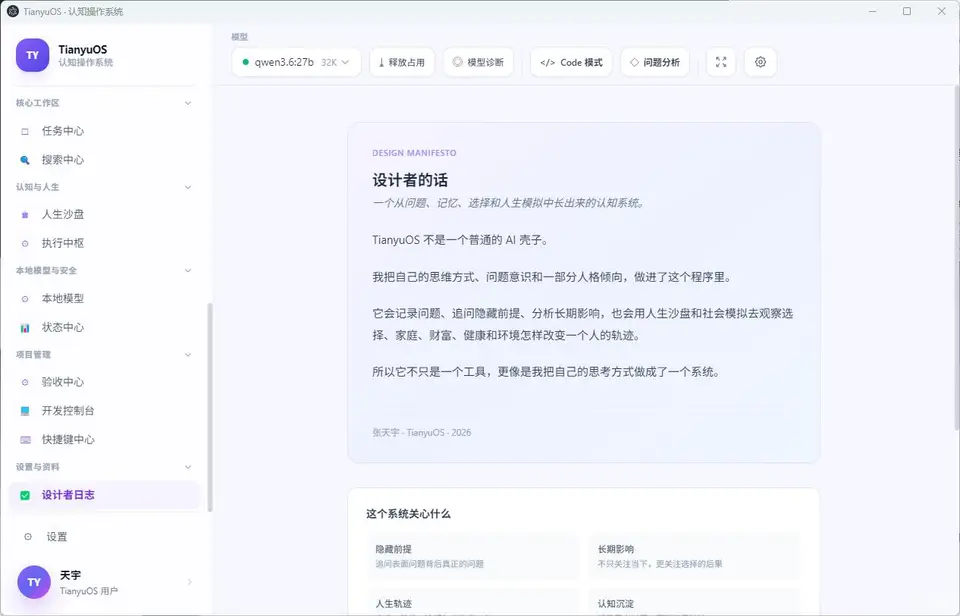Viewport: 960px width, 616px height.
Task: Click the DESIGN MANIFESTO label
Action: [414, 153]
